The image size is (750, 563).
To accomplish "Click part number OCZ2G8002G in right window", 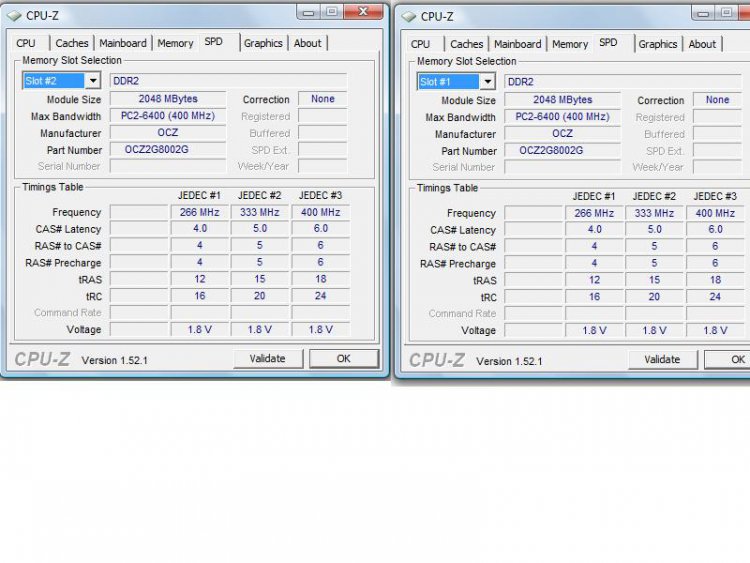I will (x=562, y=150).
